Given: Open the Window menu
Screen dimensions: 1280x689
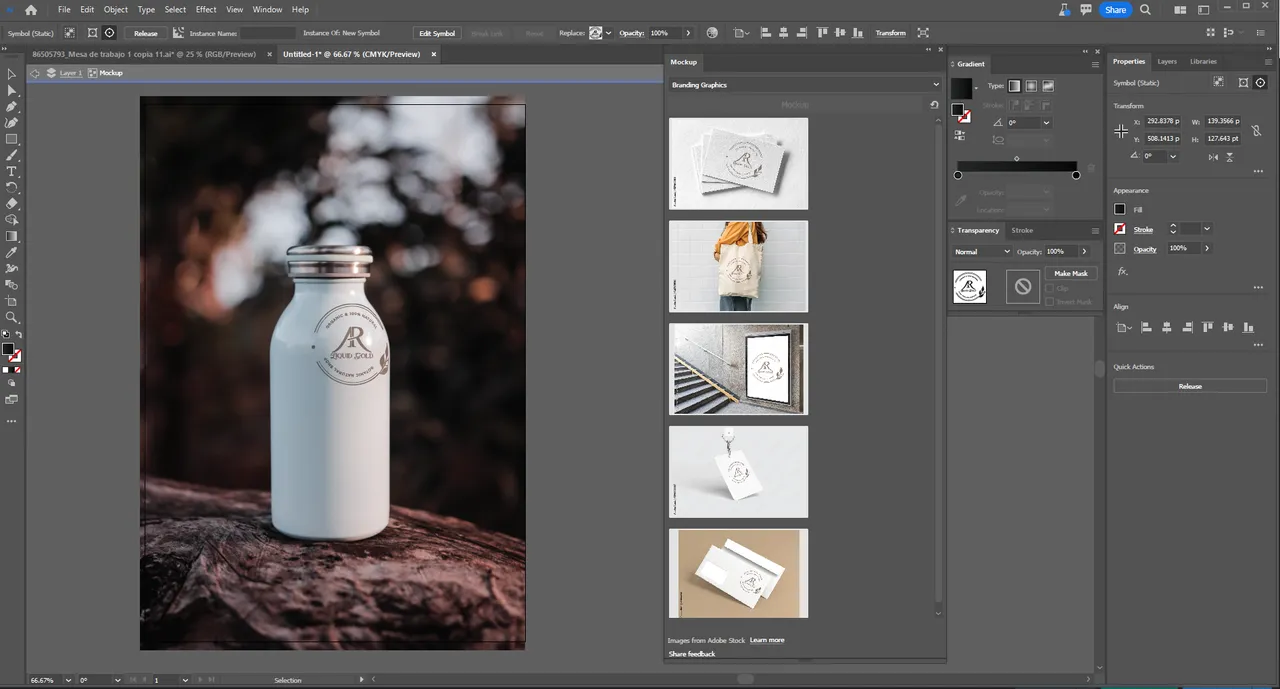Looking at the screenshot, I should tap(267, 9).
